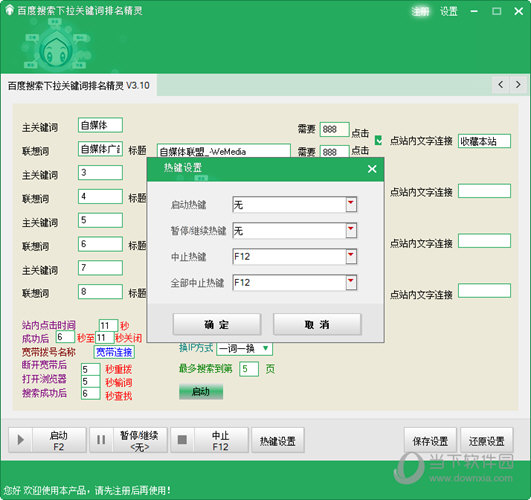Click the 打开浏览器 seconds field
This screenshot has width=531, height=500.
90,381
